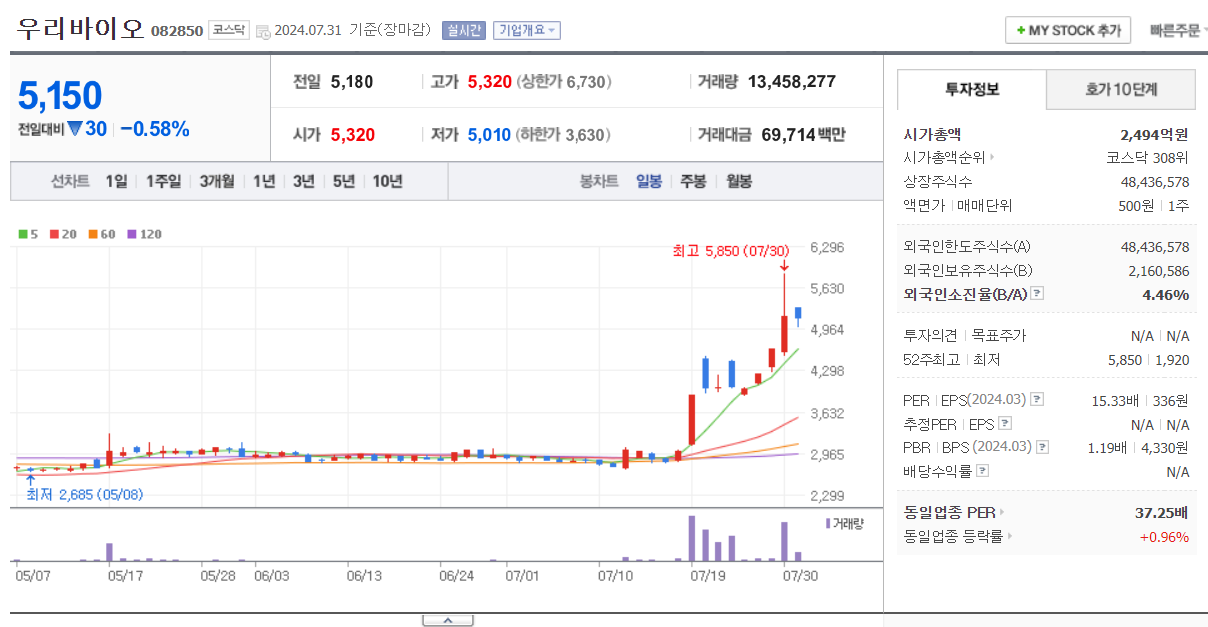Click the 시가총액 value 2,494억원

[x=1155, y=134]
